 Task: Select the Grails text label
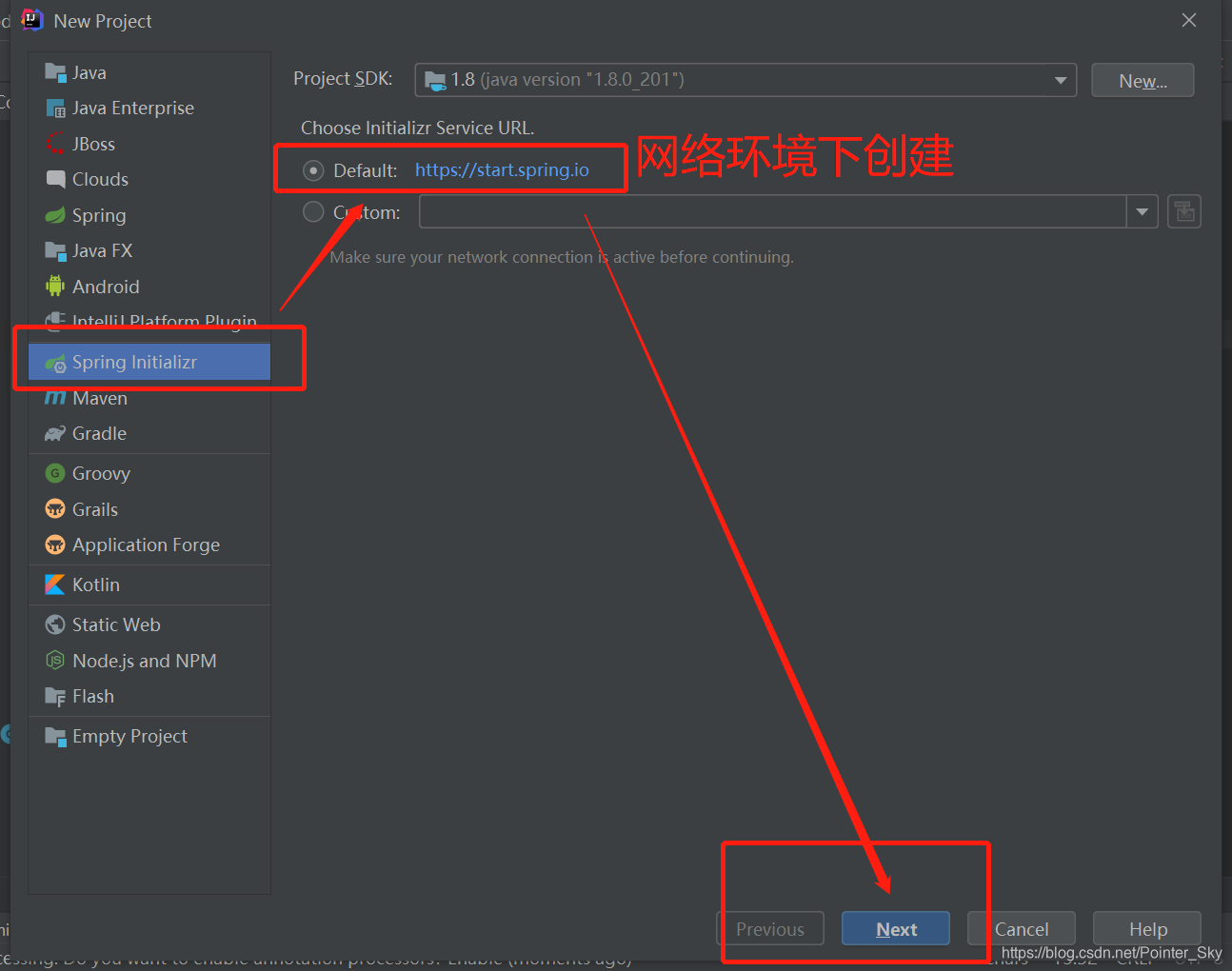point(95,509)
